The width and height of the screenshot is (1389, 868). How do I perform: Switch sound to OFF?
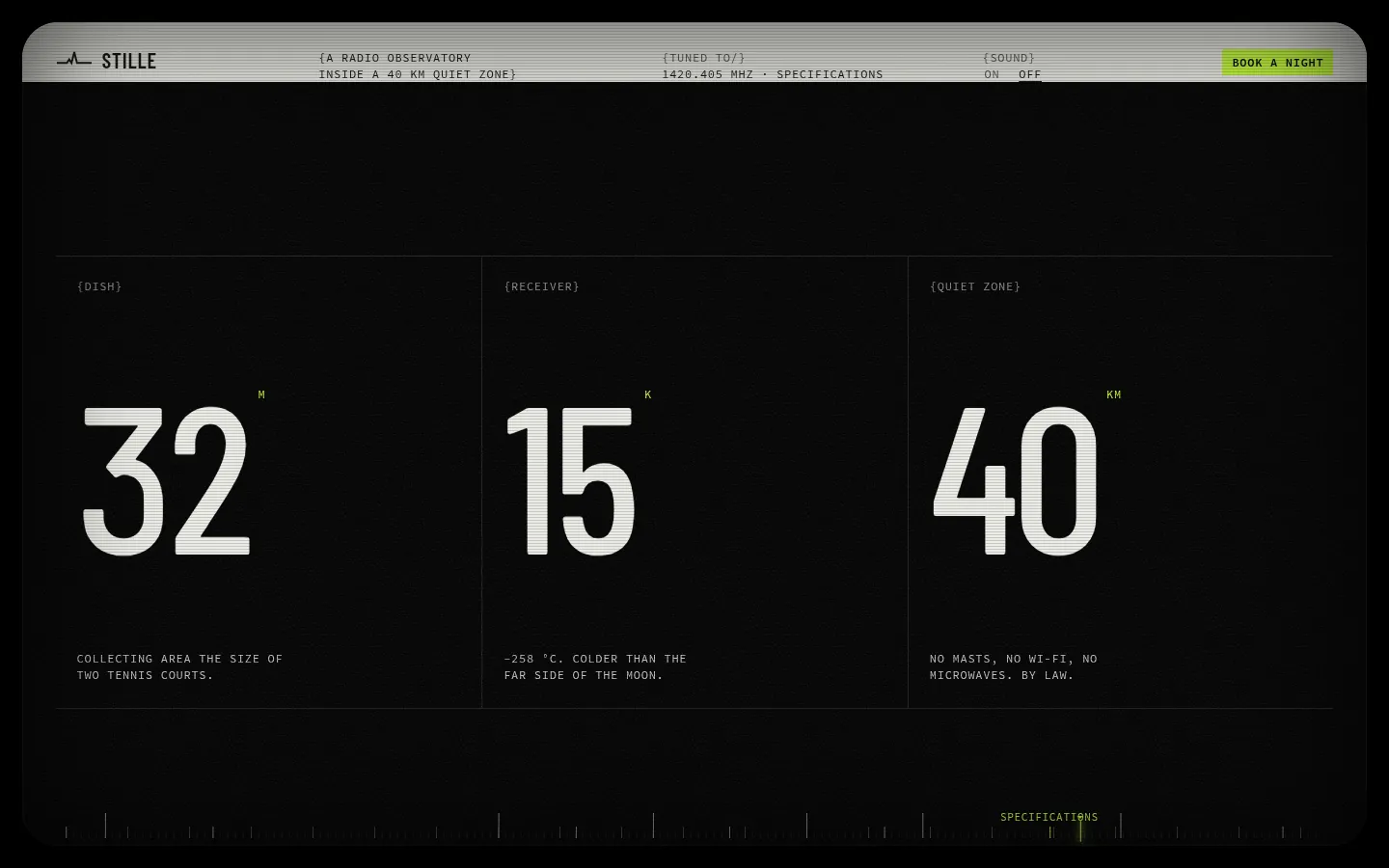[1030, 74]
